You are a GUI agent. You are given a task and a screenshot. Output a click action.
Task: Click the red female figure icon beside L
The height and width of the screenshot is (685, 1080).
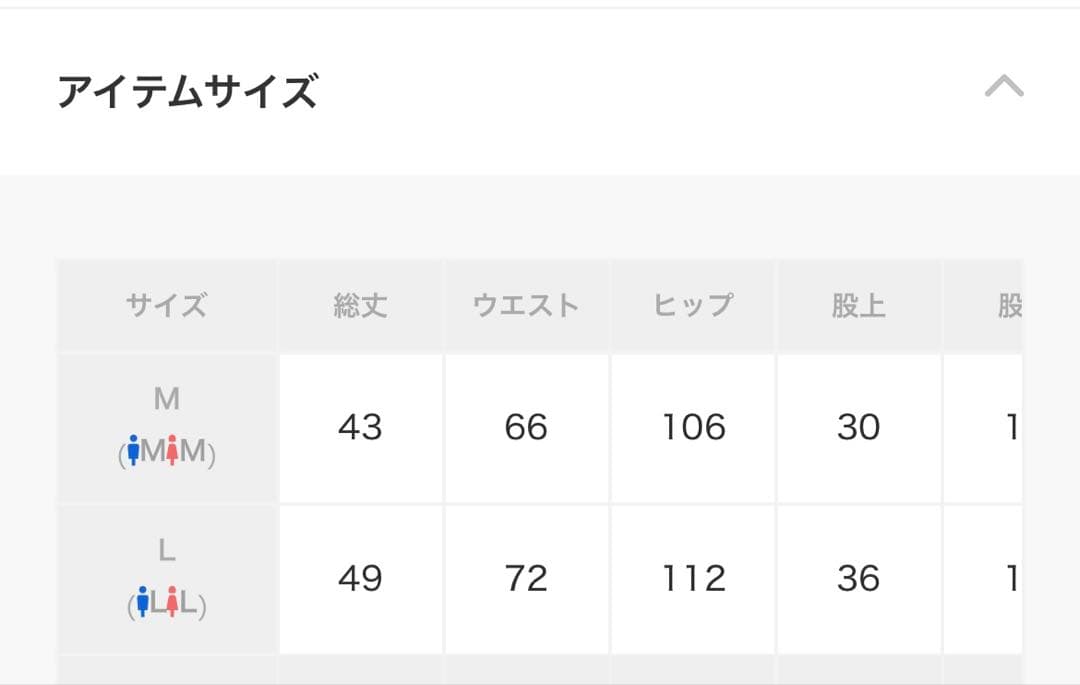[x=173, y=602]
